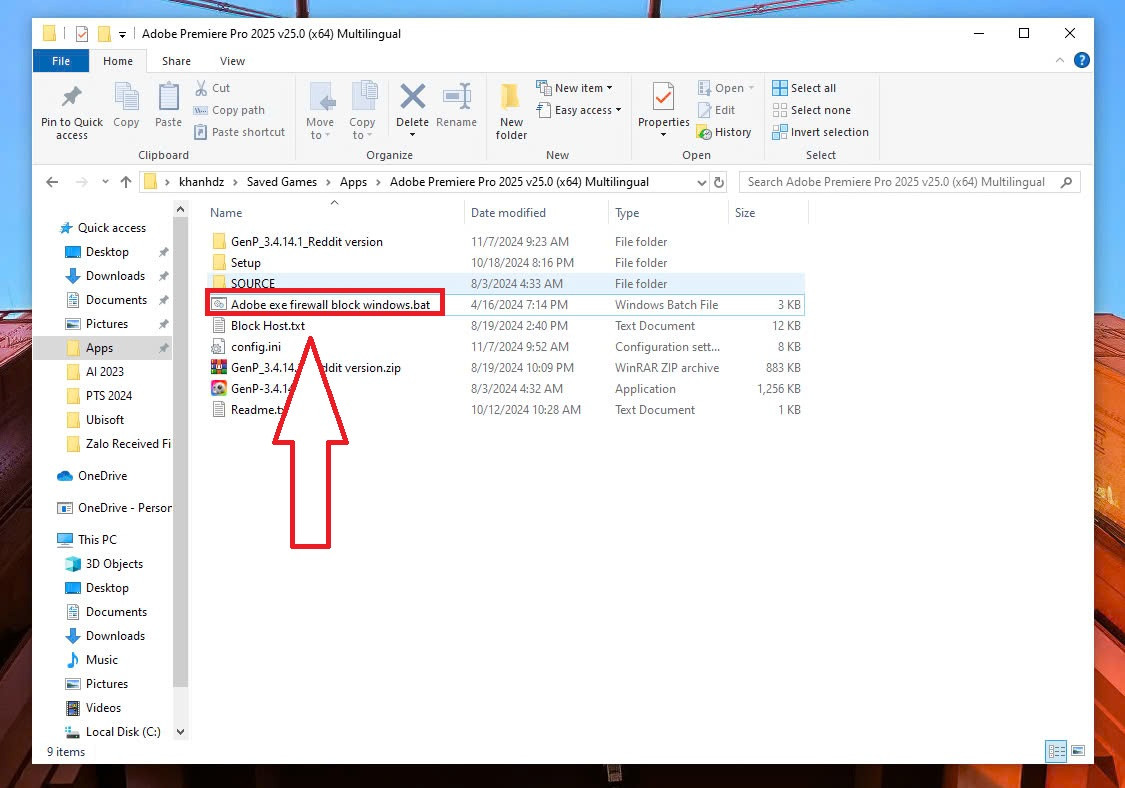The width and height of the screenshot is (1125, 788).
Task: Switch to large icons view layout
Action: (1078, 751)
